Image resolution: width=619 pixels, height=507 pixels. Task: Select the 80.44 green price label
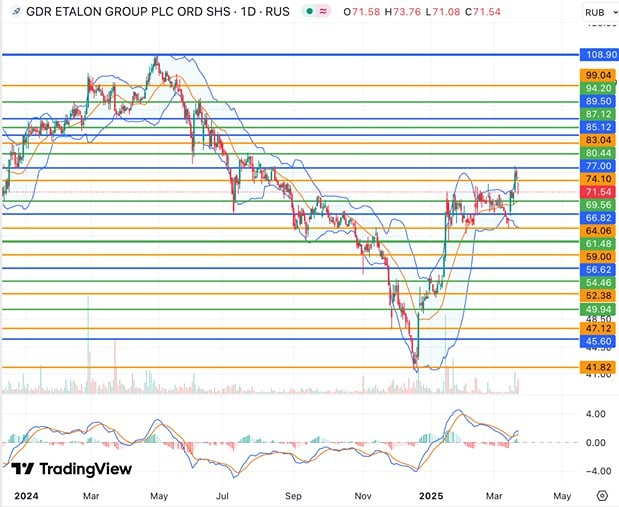pyautogui.click(x=598, y=153)
